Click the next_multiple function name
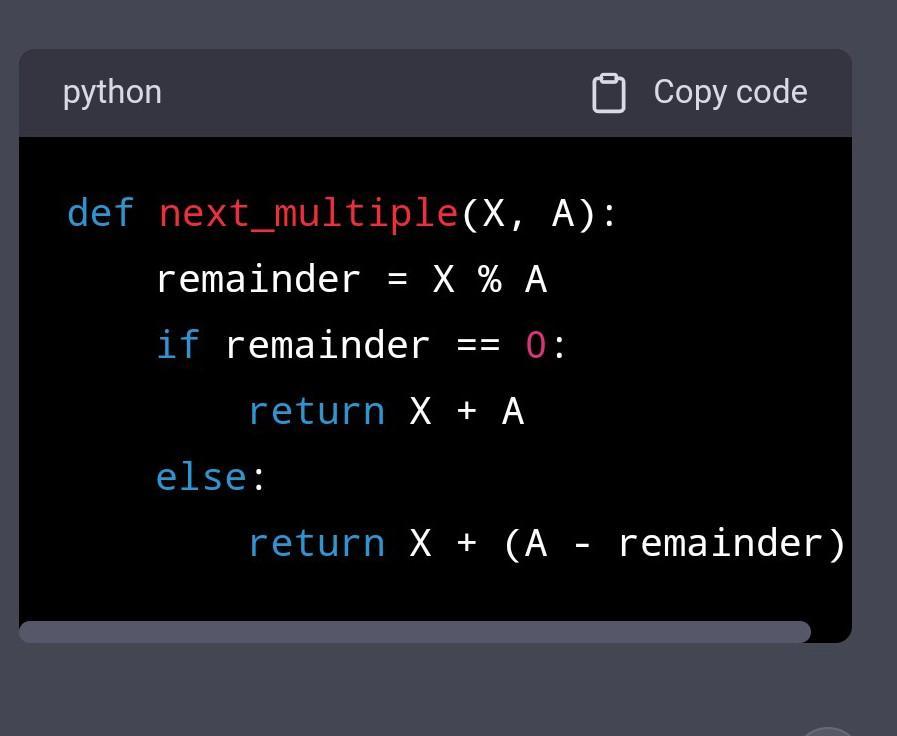 (308, 213)
